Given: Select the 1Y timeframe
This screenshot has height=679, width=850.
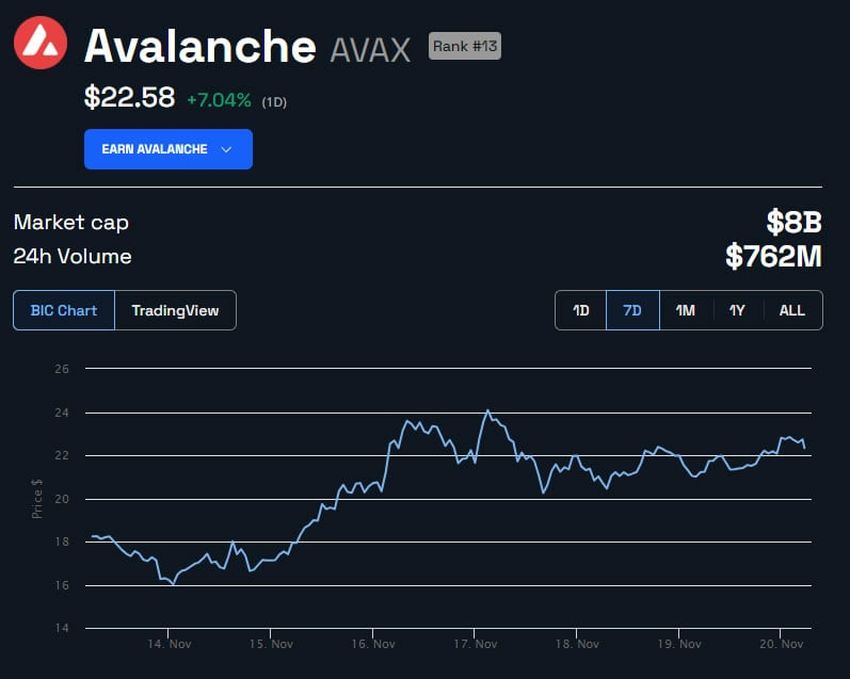Looking at the screenshot, I should [x=736, y=310].
